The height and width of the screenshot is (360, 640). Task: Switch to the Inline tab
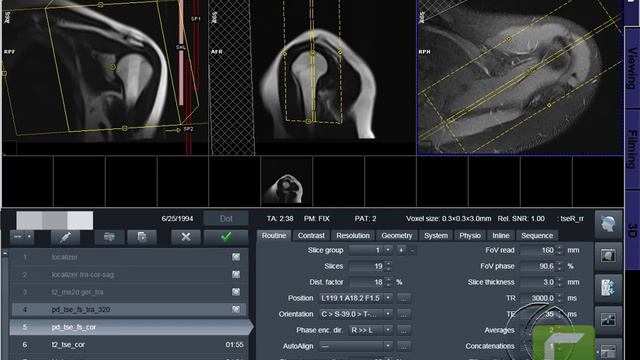[x=501, y=236]
